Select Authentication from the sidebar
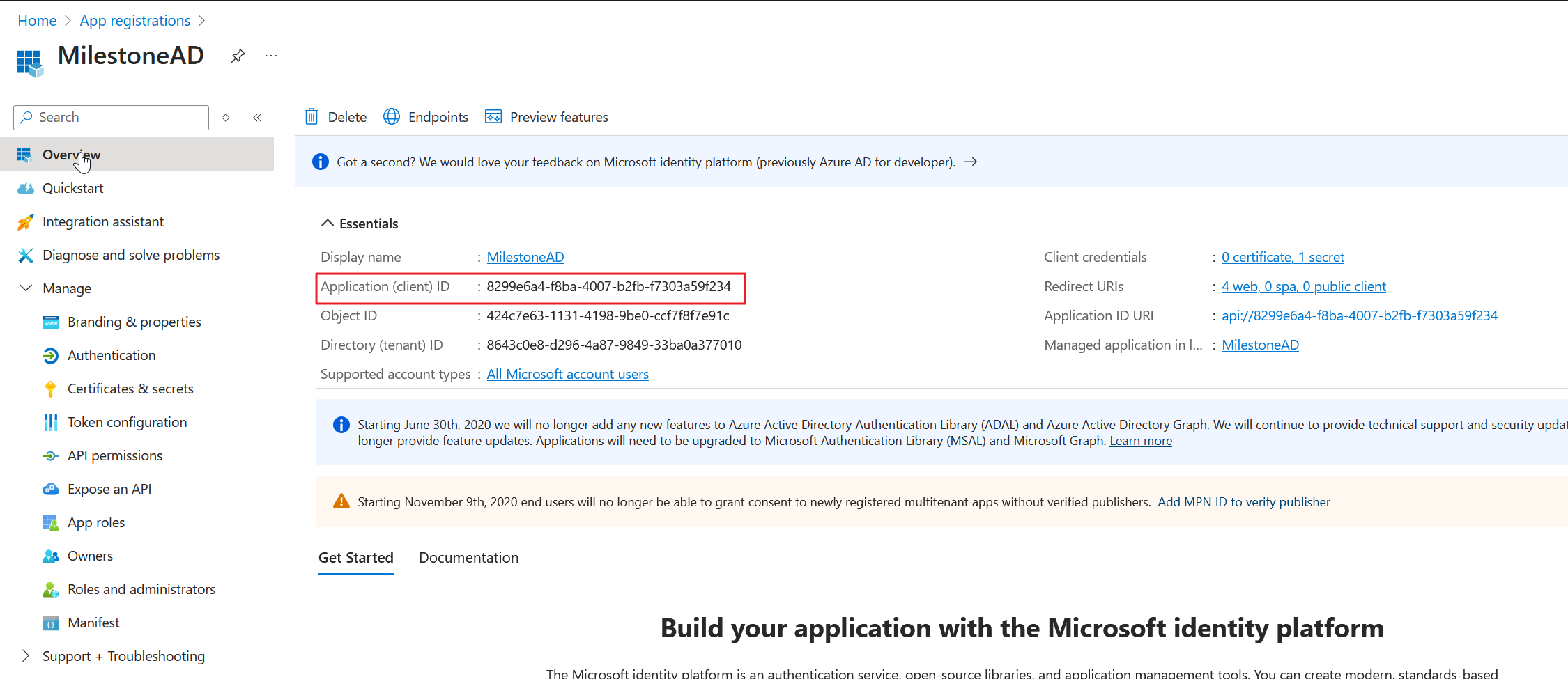 [112, 355]
